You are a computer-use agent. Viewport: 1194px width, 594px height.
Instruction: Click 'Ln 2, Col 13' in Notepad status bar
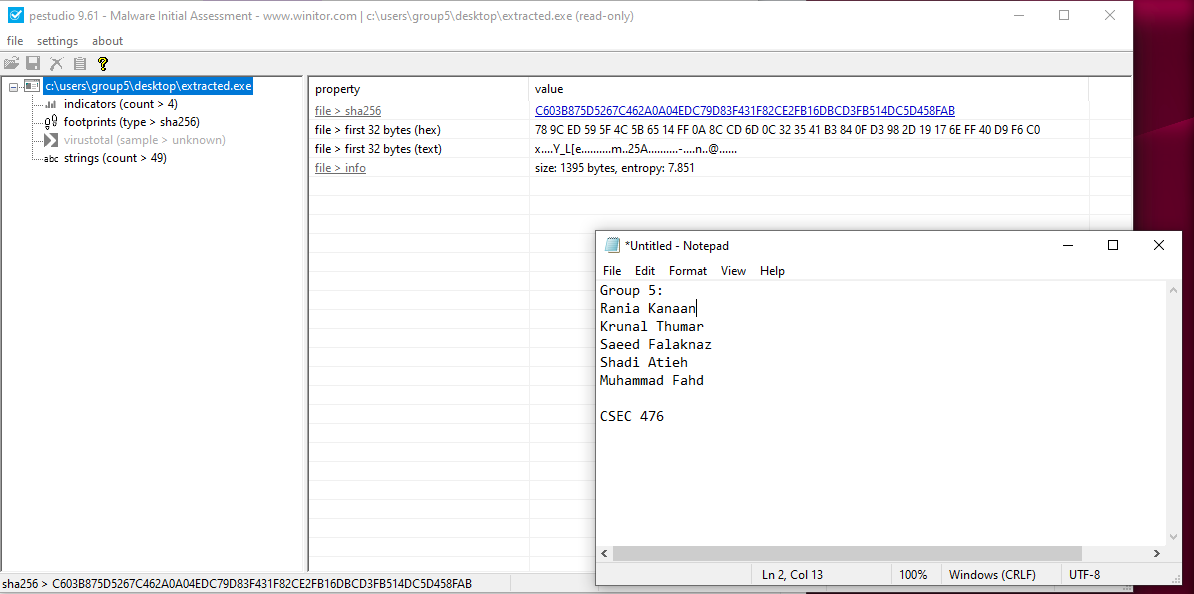coord(792,575)
